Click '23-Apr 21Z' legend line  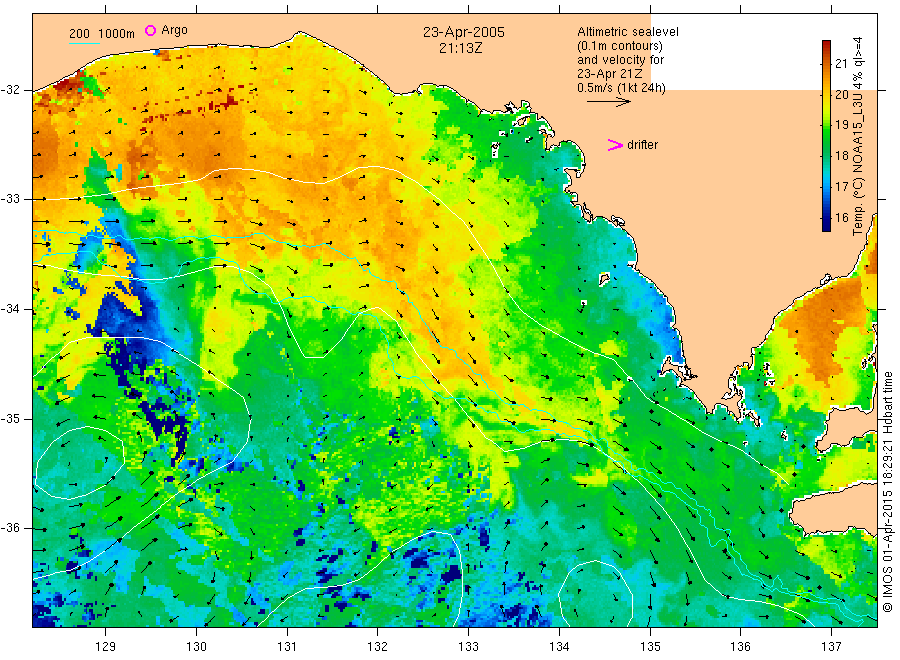click(x=610, y=74)
